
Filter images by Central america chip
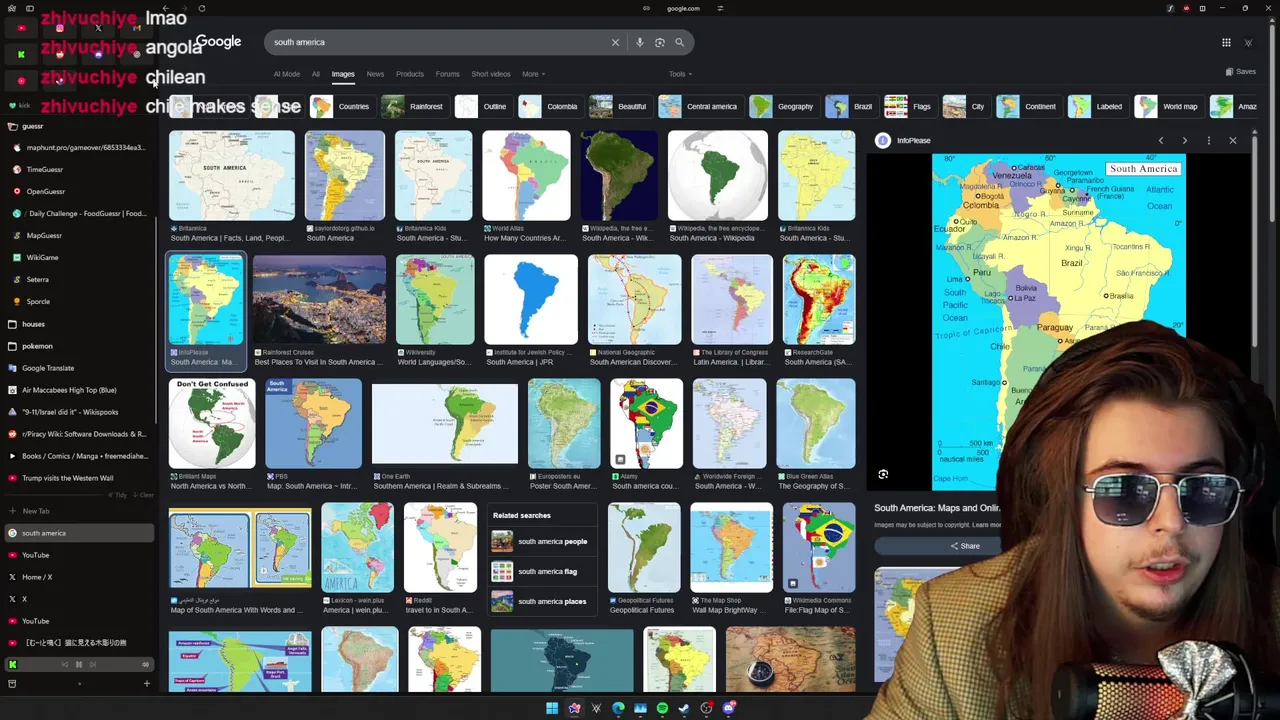(x=699, y=106)
